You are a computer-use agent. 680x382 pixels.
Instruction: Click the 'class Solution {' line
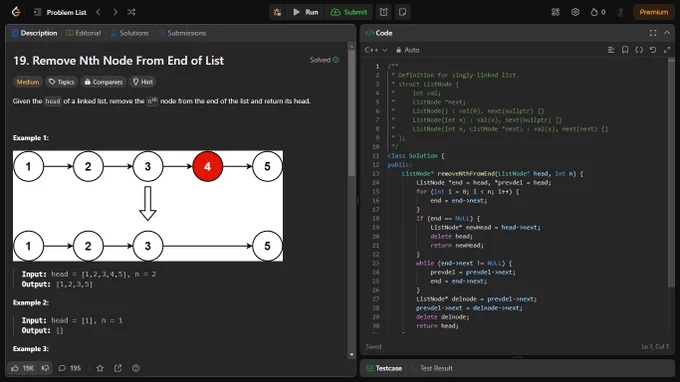coord(415,156)
